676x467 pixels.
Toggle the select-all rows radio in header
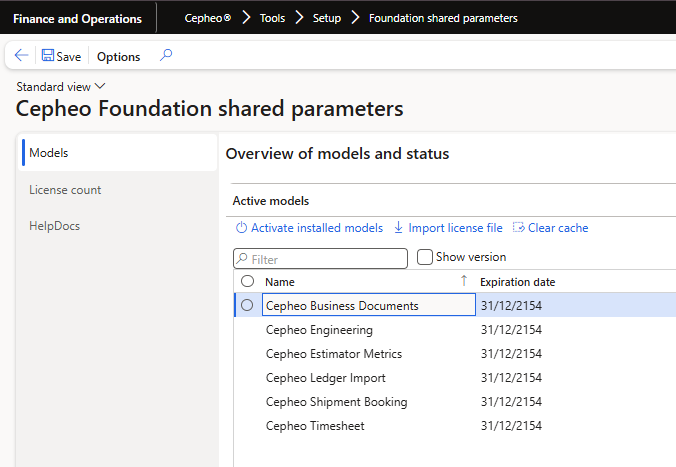(x=248, y=282)
